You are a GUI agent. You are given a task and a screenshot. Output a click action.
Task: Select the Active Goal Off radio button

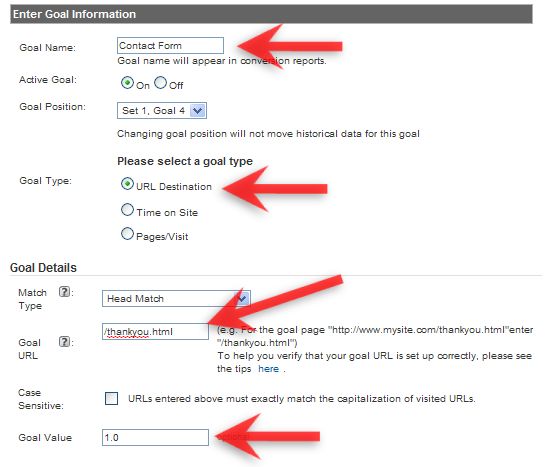click(x=160, y=83)
